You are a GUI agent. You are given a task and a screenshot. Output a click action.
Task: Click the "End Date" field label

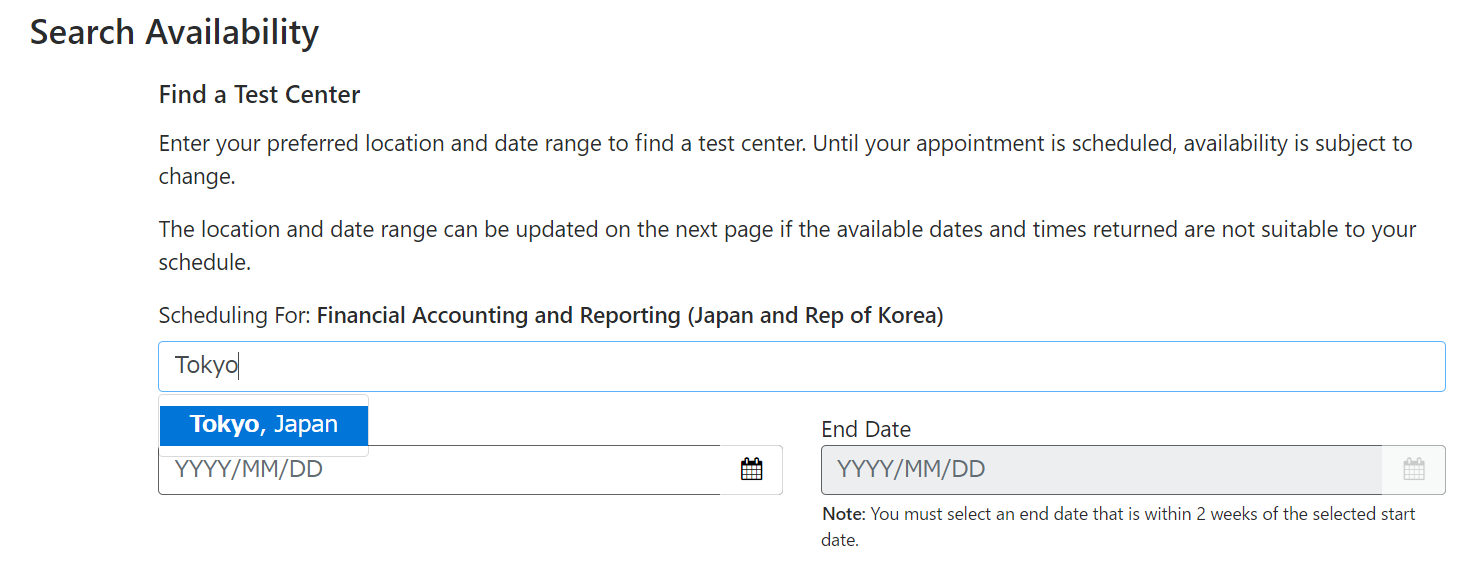[865, 429]
